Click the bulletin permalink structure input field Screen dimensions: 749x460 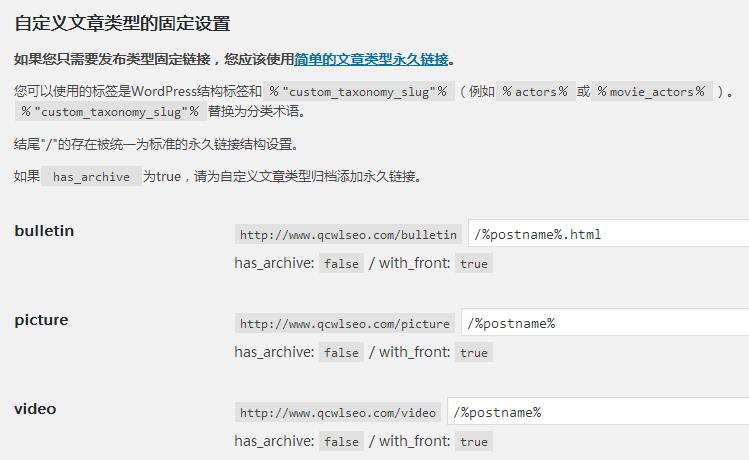(x=609, y=234)
